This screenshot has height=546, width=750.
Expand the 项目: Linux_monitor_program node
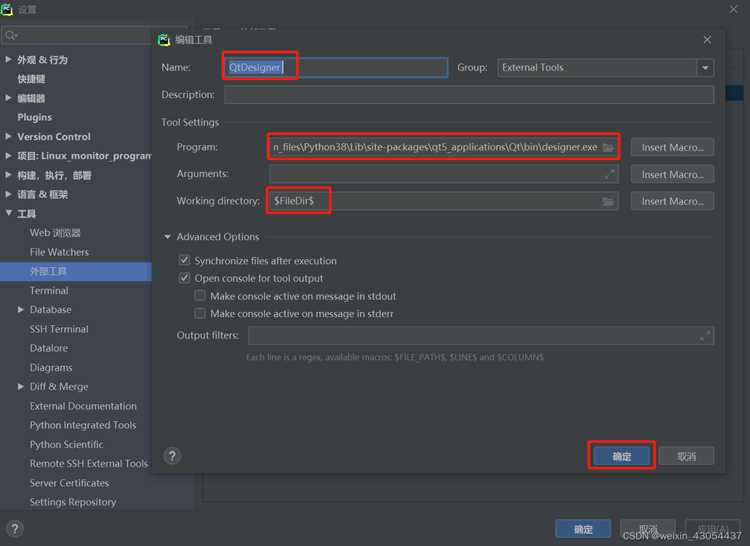click(8, 156)
